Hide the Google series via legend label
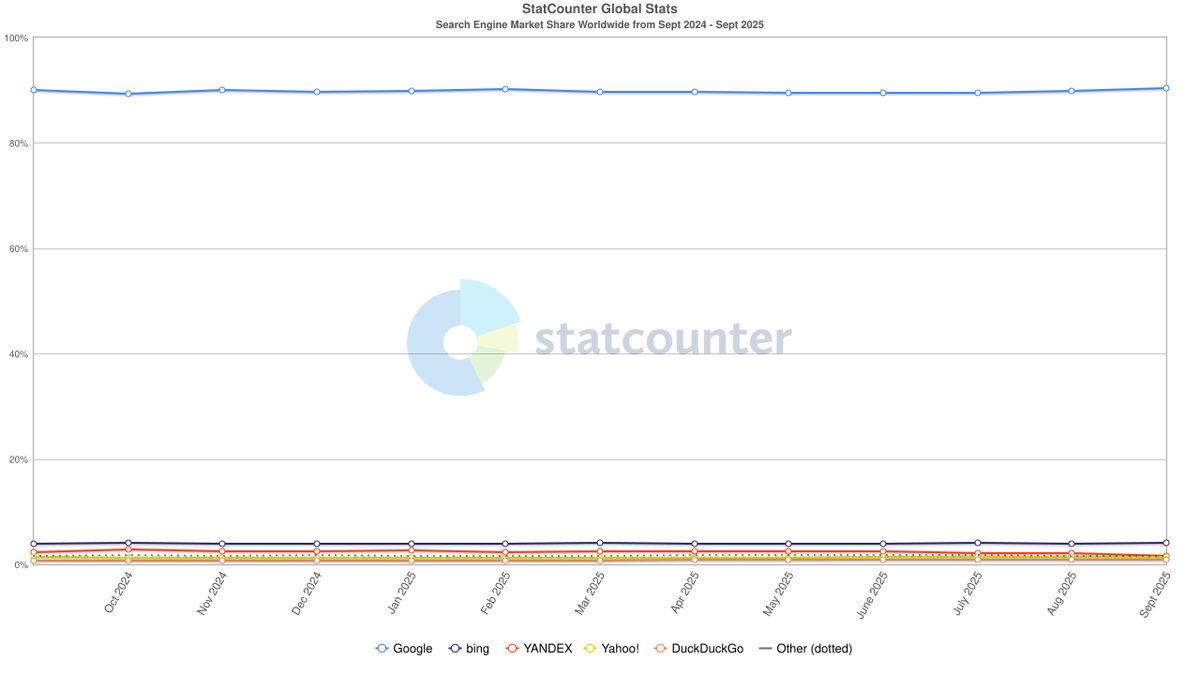Viewport: 1200px width, 675px height. coord(413,649)
